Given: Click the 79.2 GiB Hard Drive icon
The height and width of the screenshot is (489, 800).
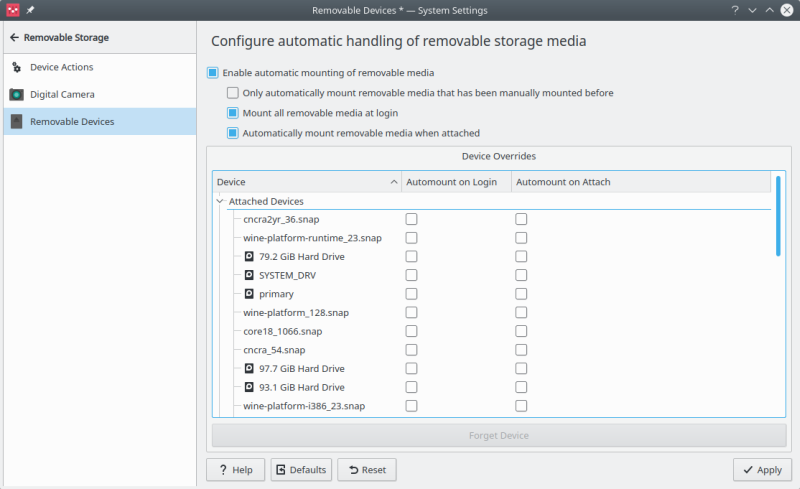Looking at the screenshot, I should point(249,256).
